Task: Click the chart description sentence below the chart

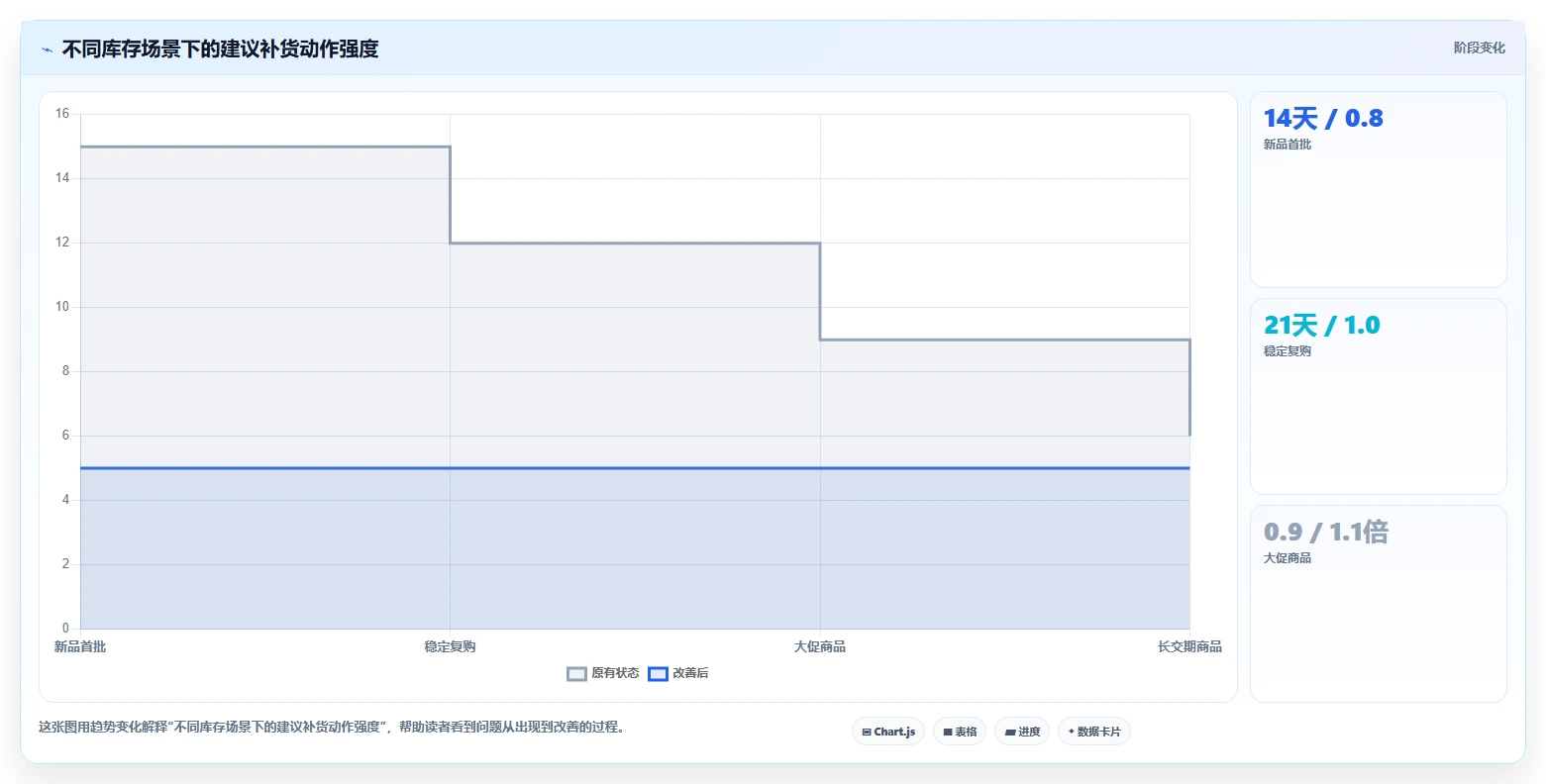Action: 332,727
